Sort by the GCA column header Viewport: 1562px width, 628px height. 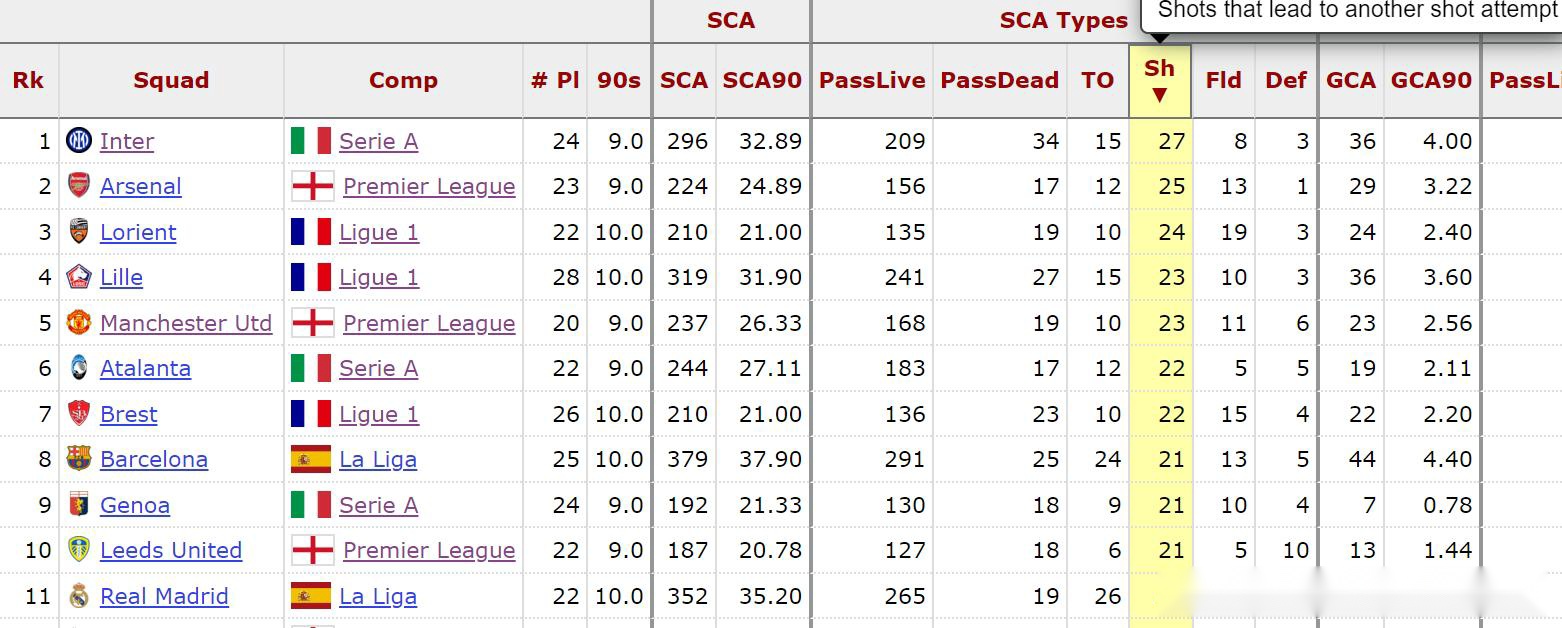tap(1351, 81)
